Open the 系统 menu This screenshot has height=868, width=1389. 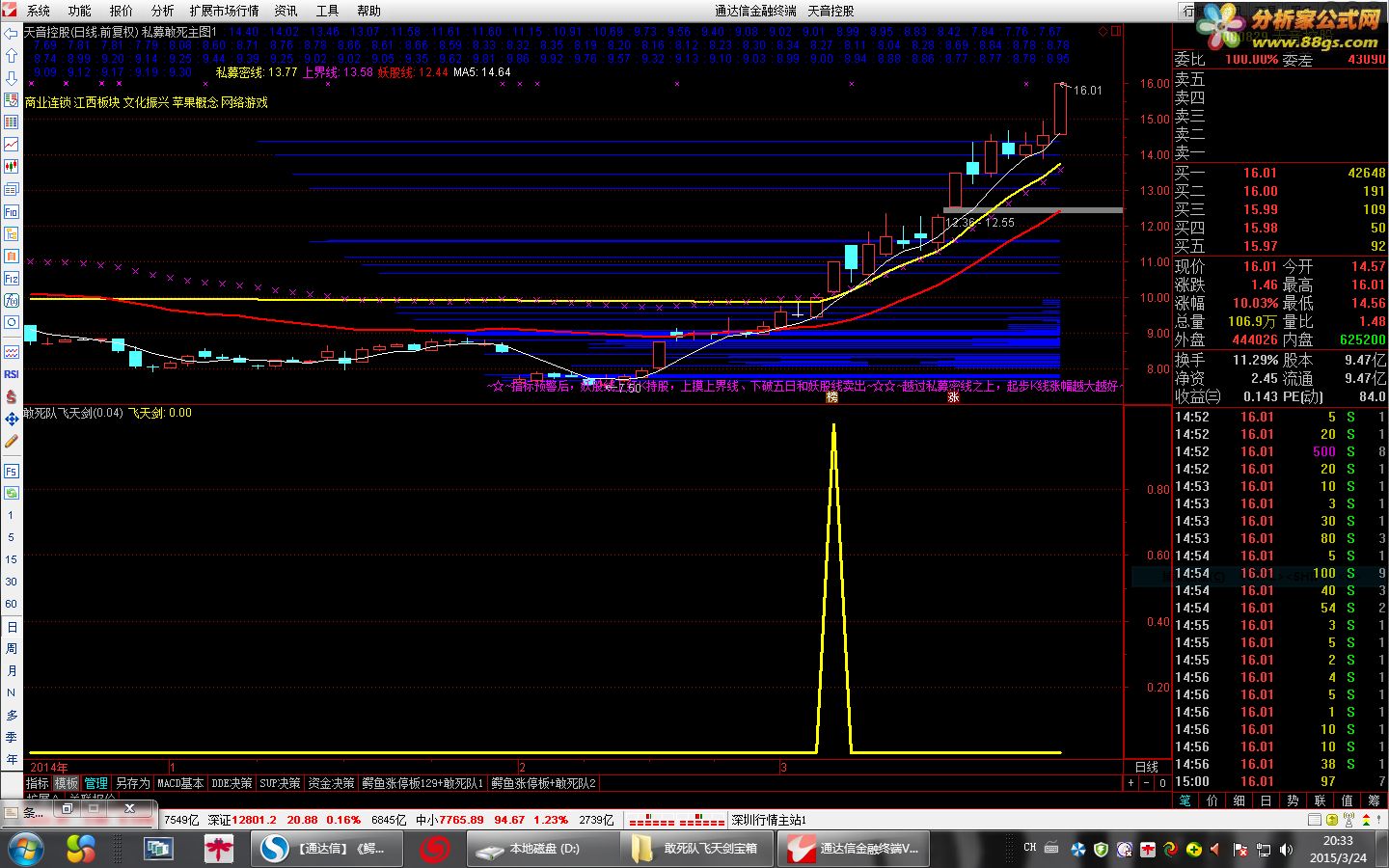pyautogui.click(x=39, y=11)
